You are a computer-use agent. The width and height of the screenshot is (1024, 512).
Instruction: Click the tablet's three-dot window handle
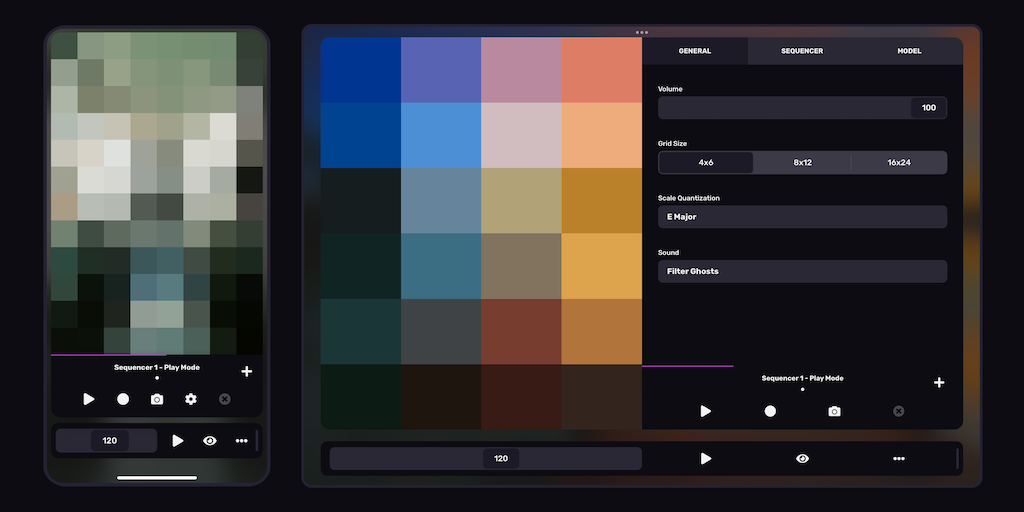pyautogui.click(x=642, y=32)
